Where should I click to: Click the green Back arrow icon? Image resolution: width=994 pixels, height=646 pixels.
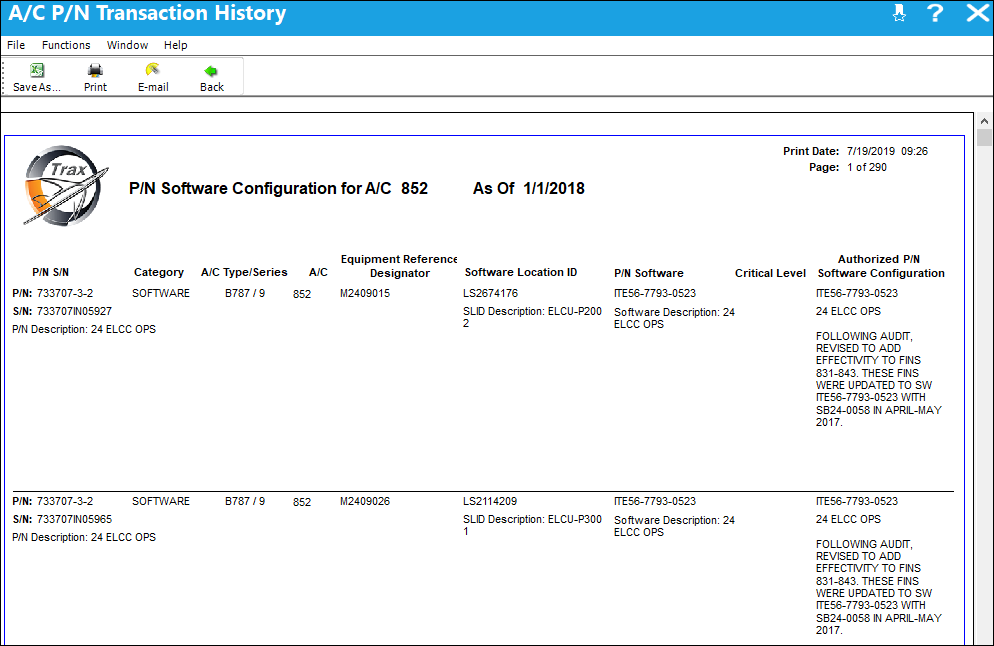pos(211,71)
